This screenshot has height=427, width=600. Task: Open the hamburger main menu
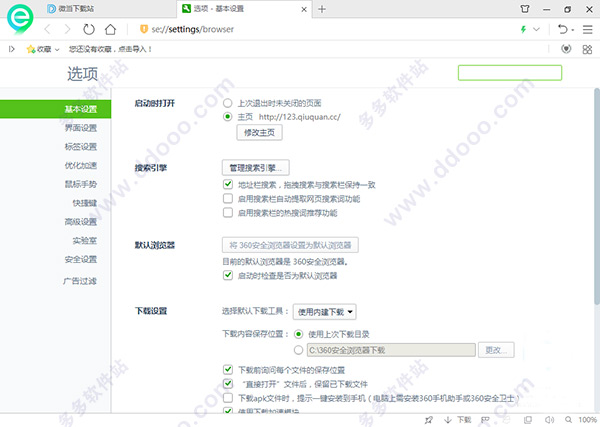click(587, 29)
